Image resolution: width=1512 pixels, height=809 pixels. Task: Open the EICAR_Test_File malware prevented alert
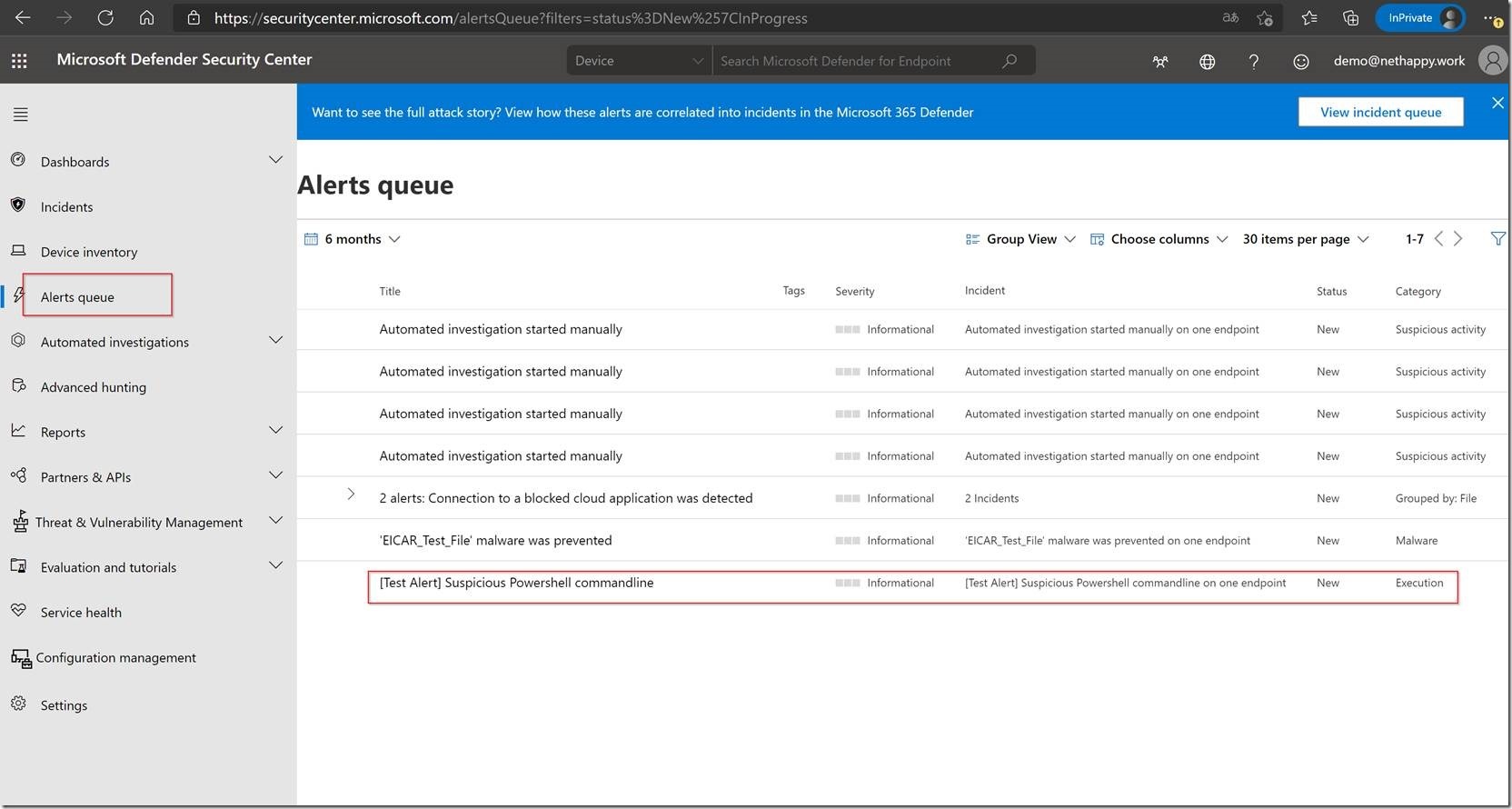click(495, 540)
